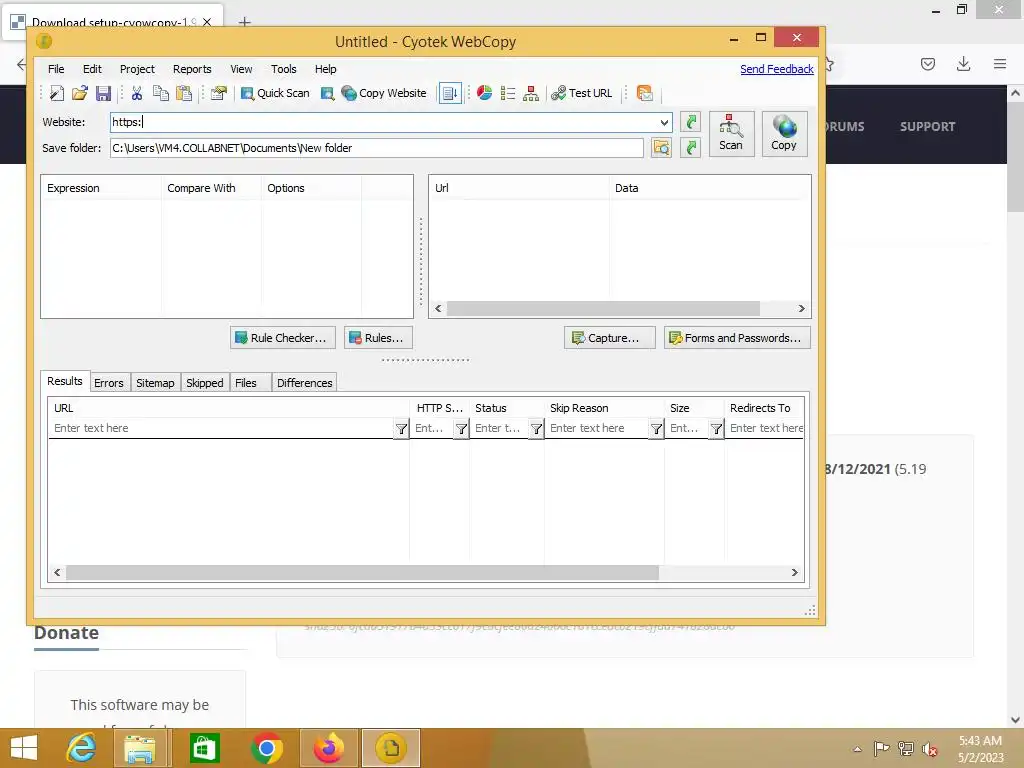This screenshot has width=1024, height=768.
Task: Open the Tools menu
Action: [283, 69]
